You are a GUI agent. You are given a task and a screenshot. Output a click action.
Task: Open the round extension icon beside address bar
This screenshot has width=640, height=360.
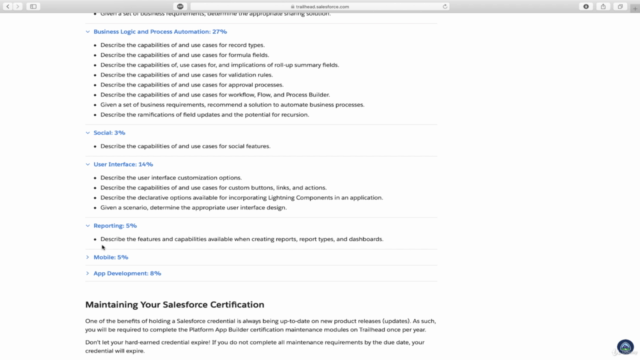[180, 7]
